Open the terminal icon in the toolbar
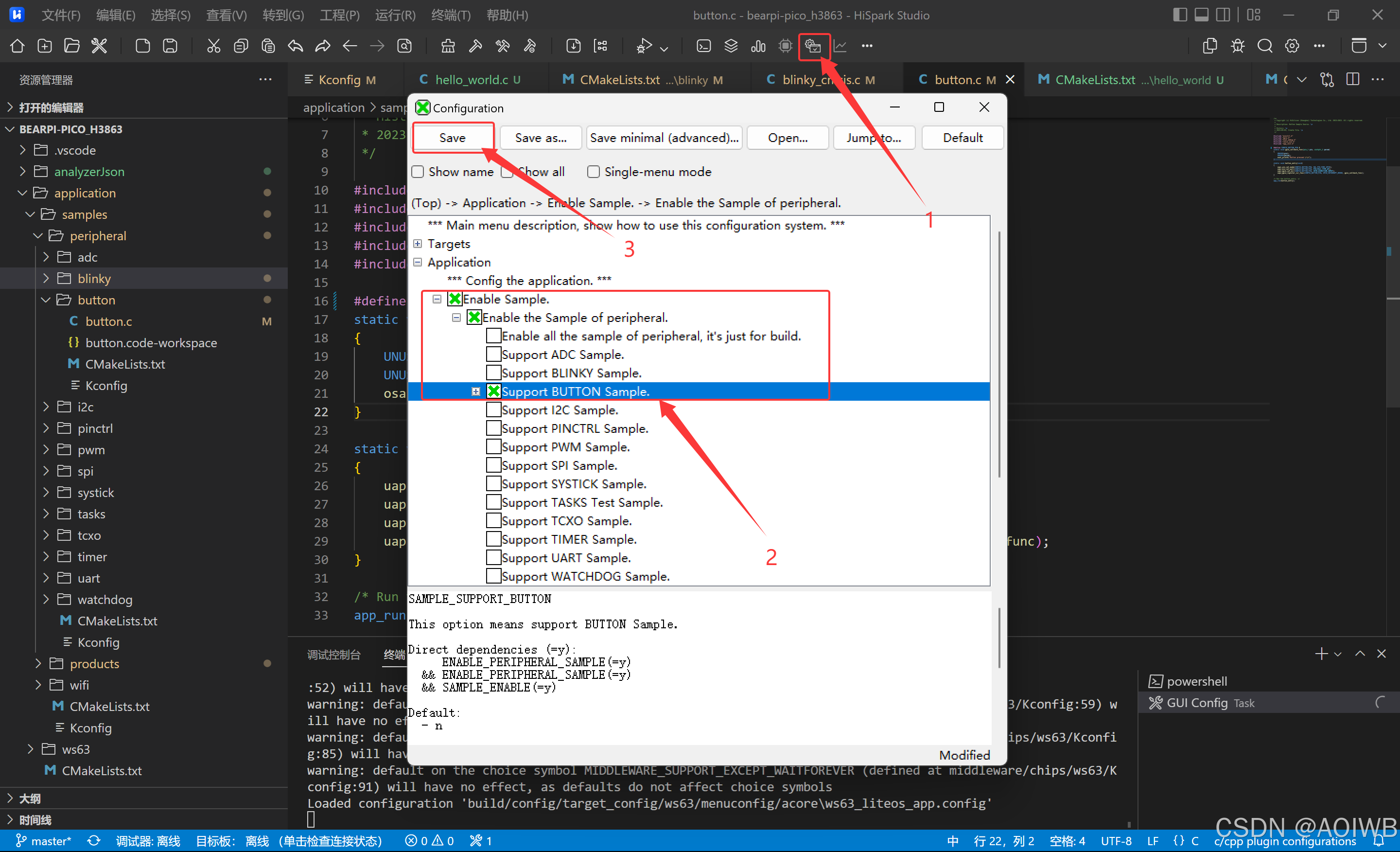This screenshot has width=1400, height=852. 703,46
